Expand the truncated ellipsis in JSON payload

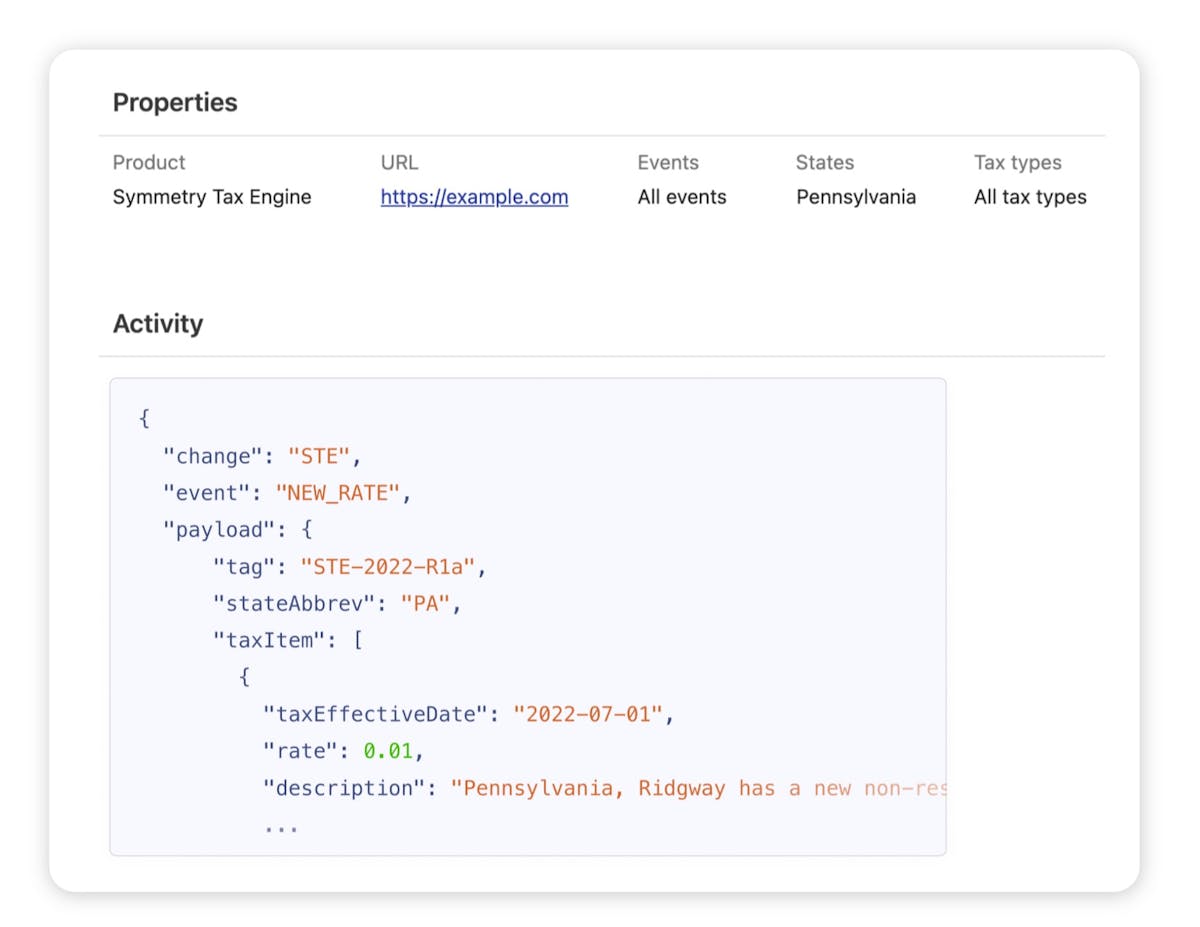[x=281, y=826]
